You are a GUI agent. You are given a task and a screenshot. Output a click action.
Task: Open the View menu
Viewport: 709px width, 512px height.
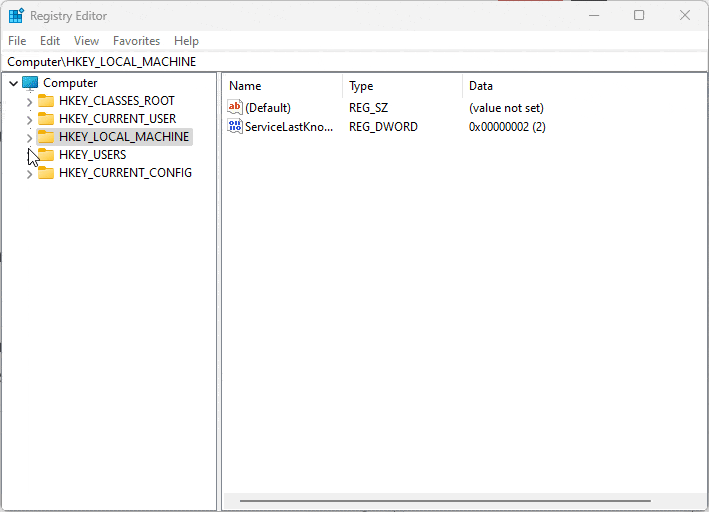(x=86, y=41)
